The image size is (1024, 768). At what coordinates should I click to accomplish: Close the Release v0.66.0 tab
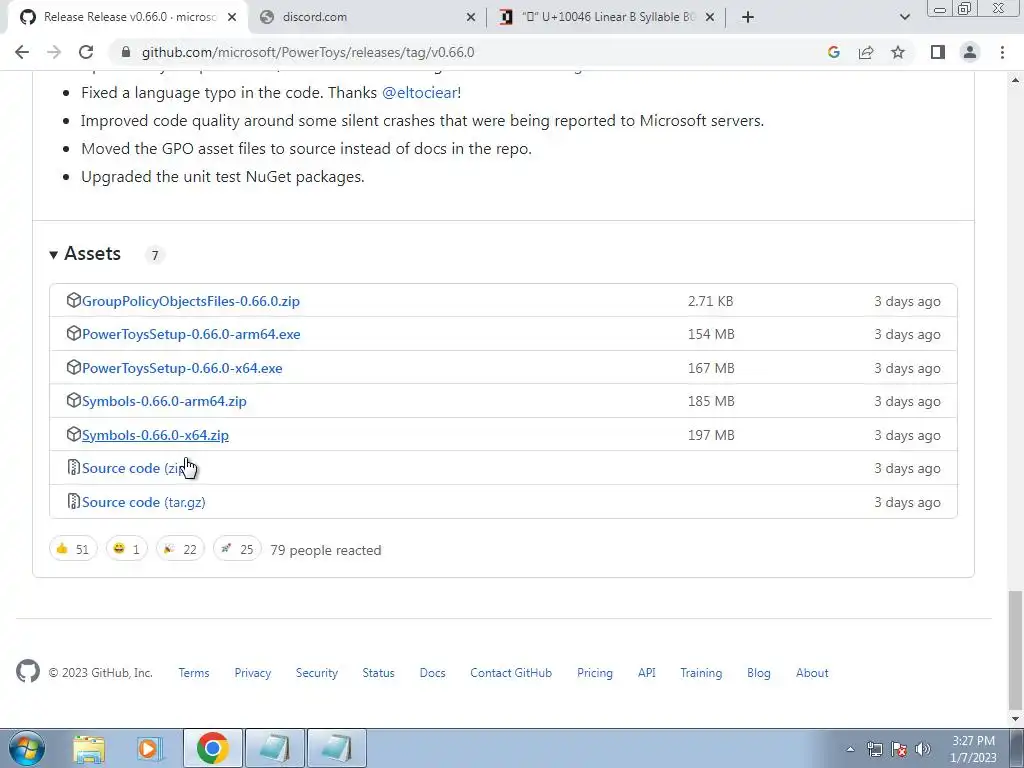232,17
